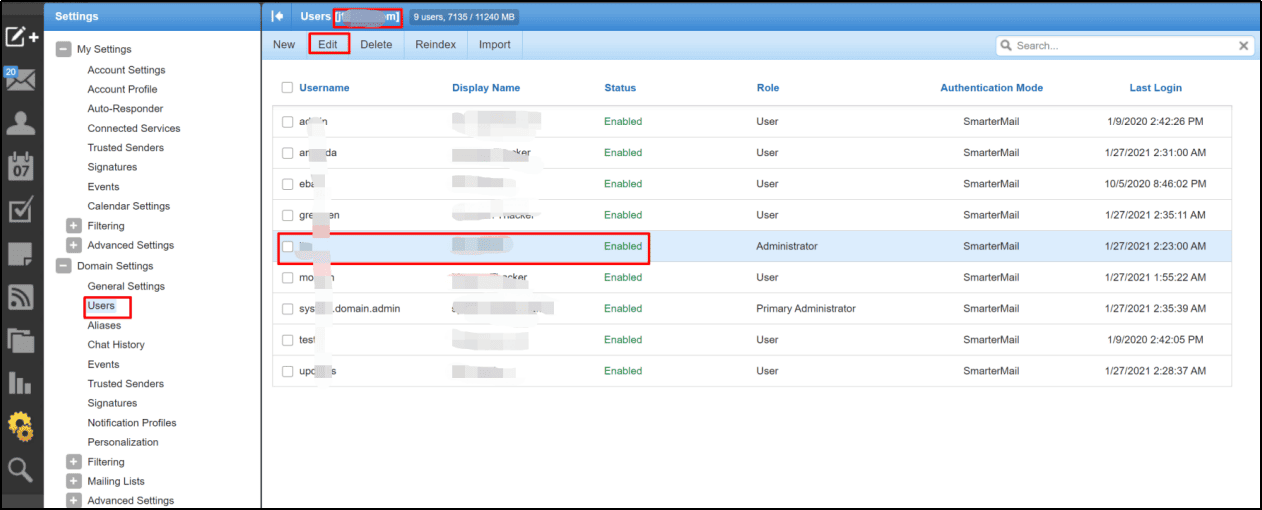Viewport: 1262px width, 510px height.
Task: Open the Reports bar chart icon
Action: [21, 382]
